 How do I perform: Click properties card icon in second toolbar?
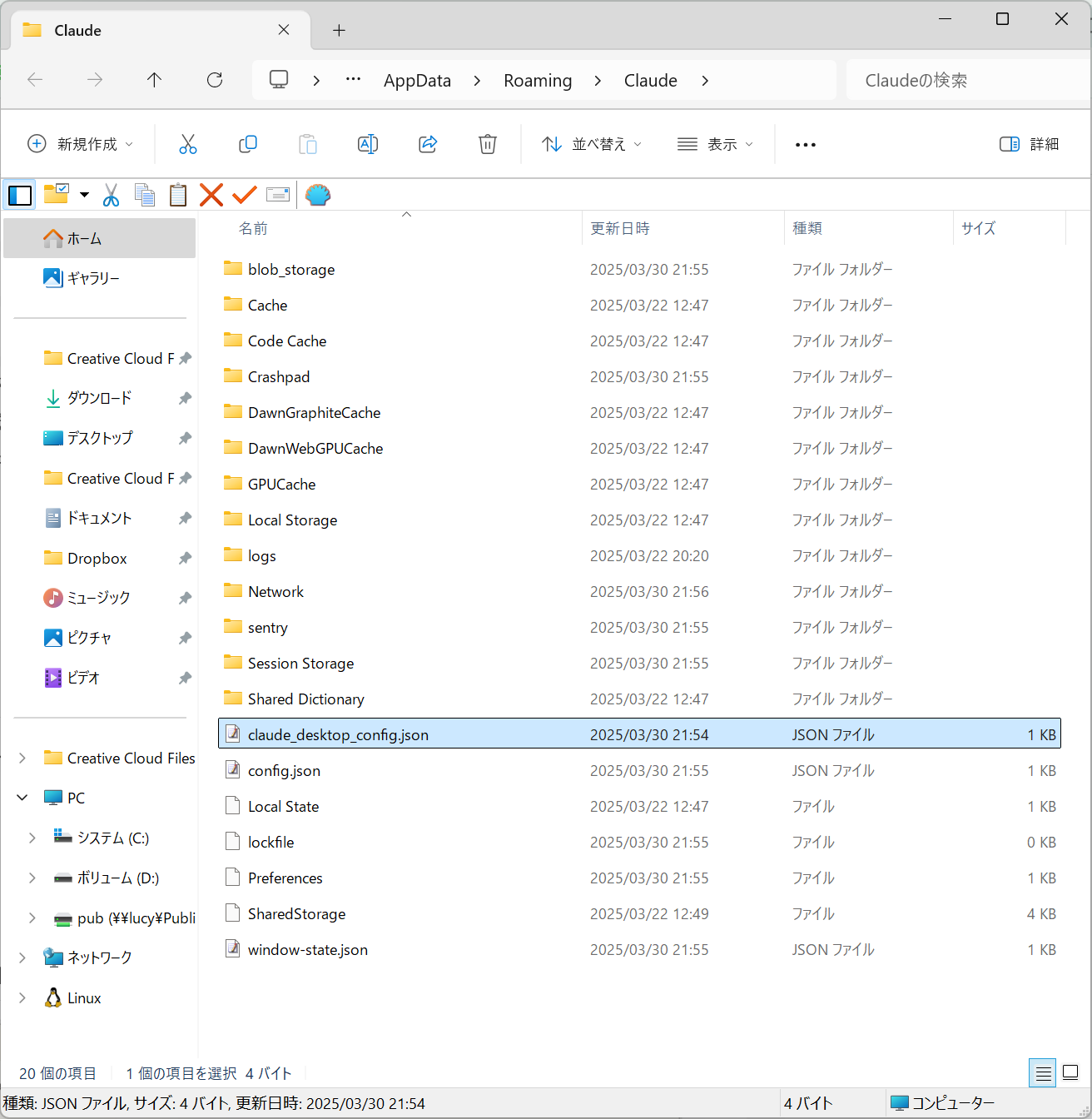click(x=278, y=195)
